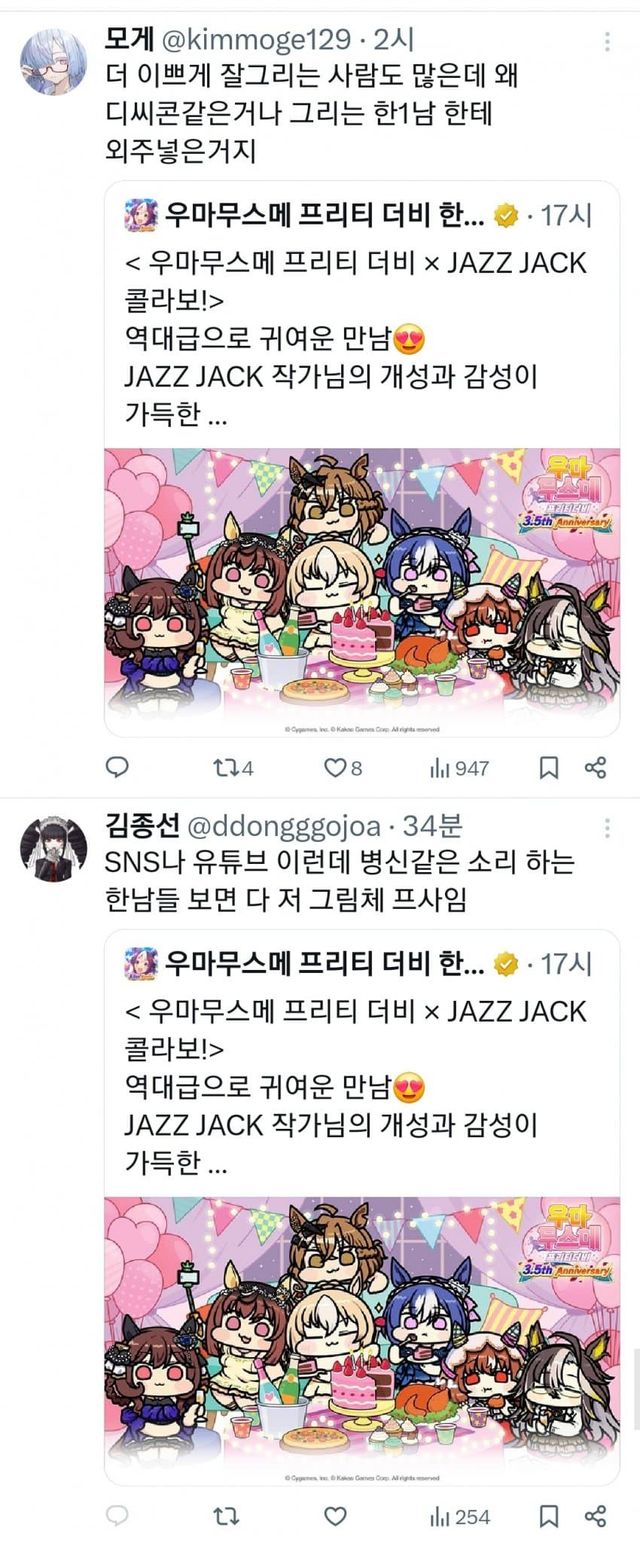
Task: View analytics showing 947 views
Action: click(459, 768)
